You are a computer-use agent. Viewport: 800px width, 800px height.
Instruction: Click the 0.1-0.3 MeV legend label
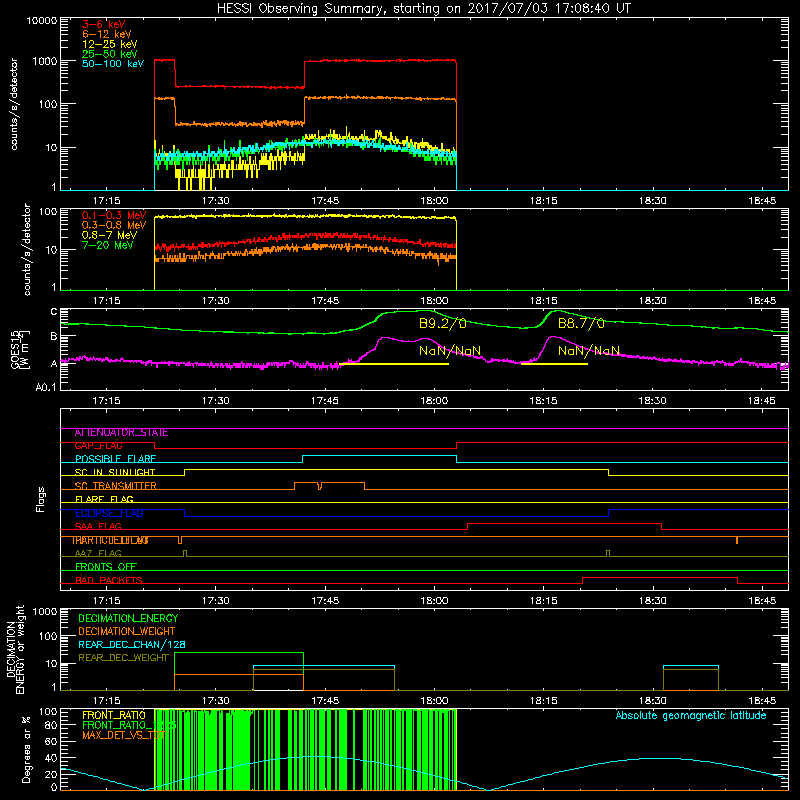pyautogui.click(x=114, y=215)
